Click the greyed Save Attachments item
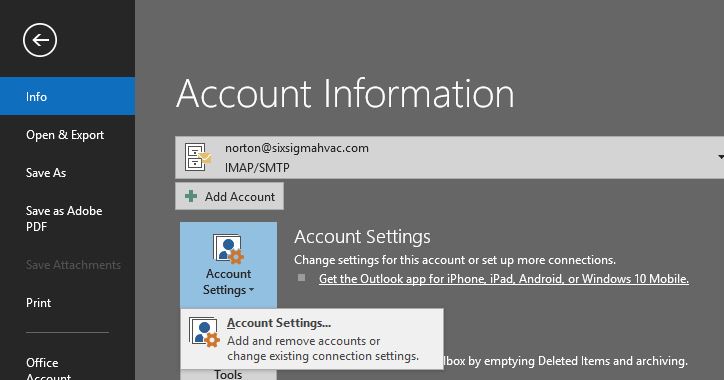 click(73, 265)
